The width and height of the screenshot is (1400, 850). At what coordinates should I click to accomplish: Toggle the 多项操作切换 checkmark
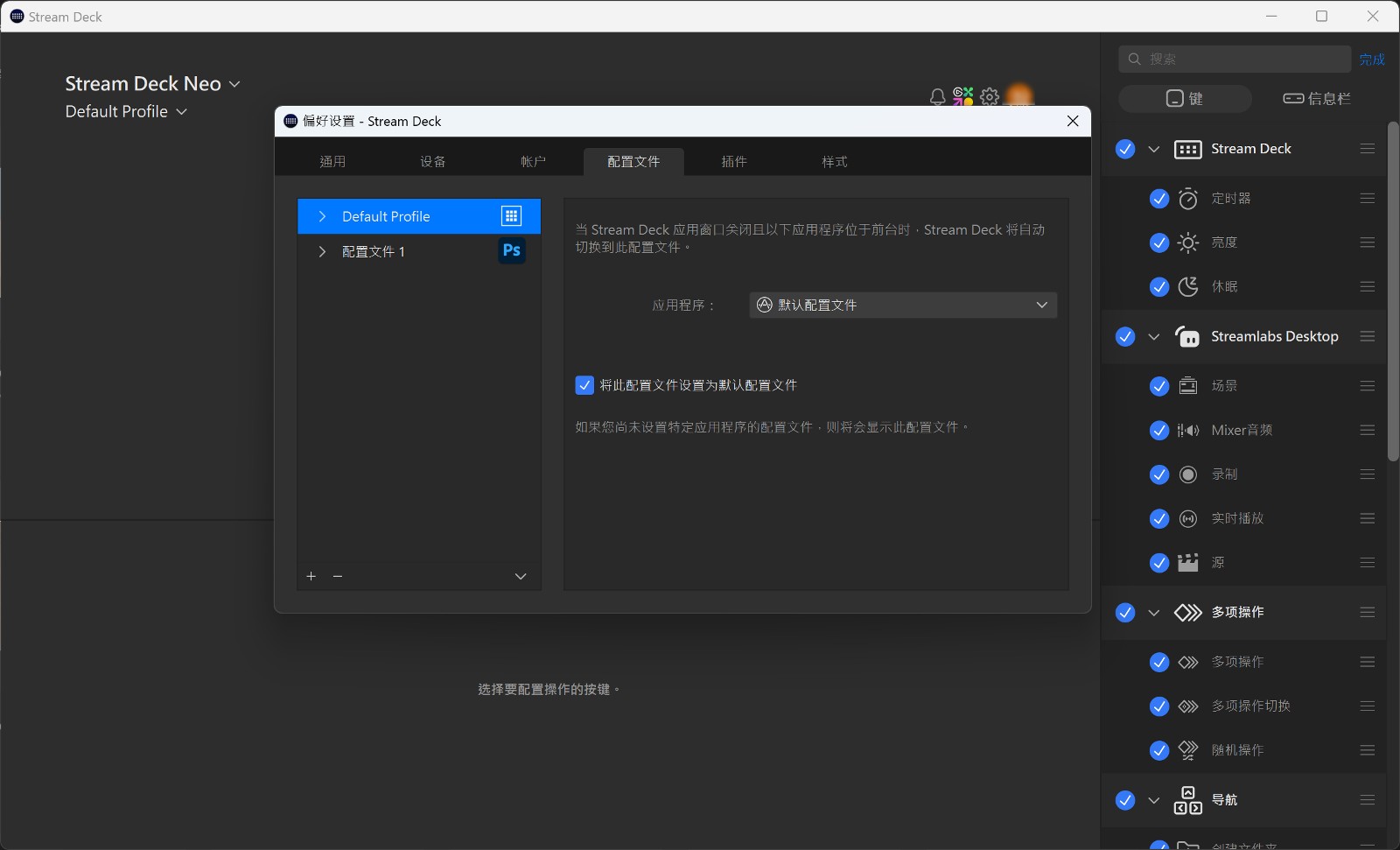[x=1159, y=706]
